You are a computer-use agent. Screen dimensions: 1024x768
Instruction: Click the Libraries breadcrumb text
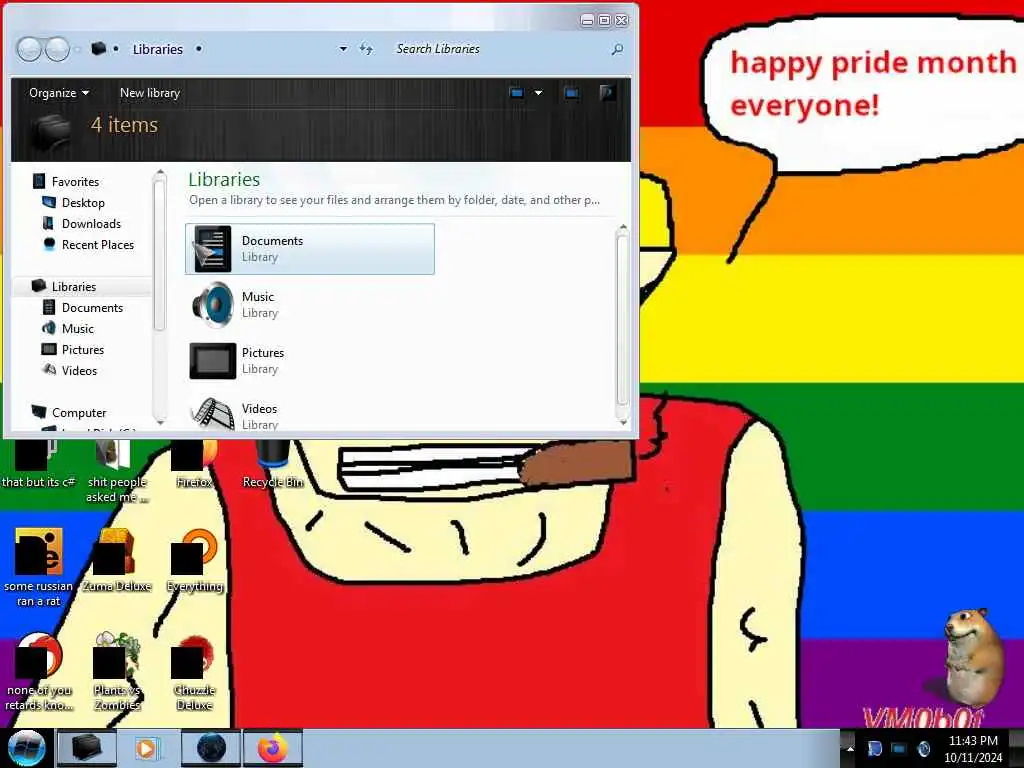point(157,49)
